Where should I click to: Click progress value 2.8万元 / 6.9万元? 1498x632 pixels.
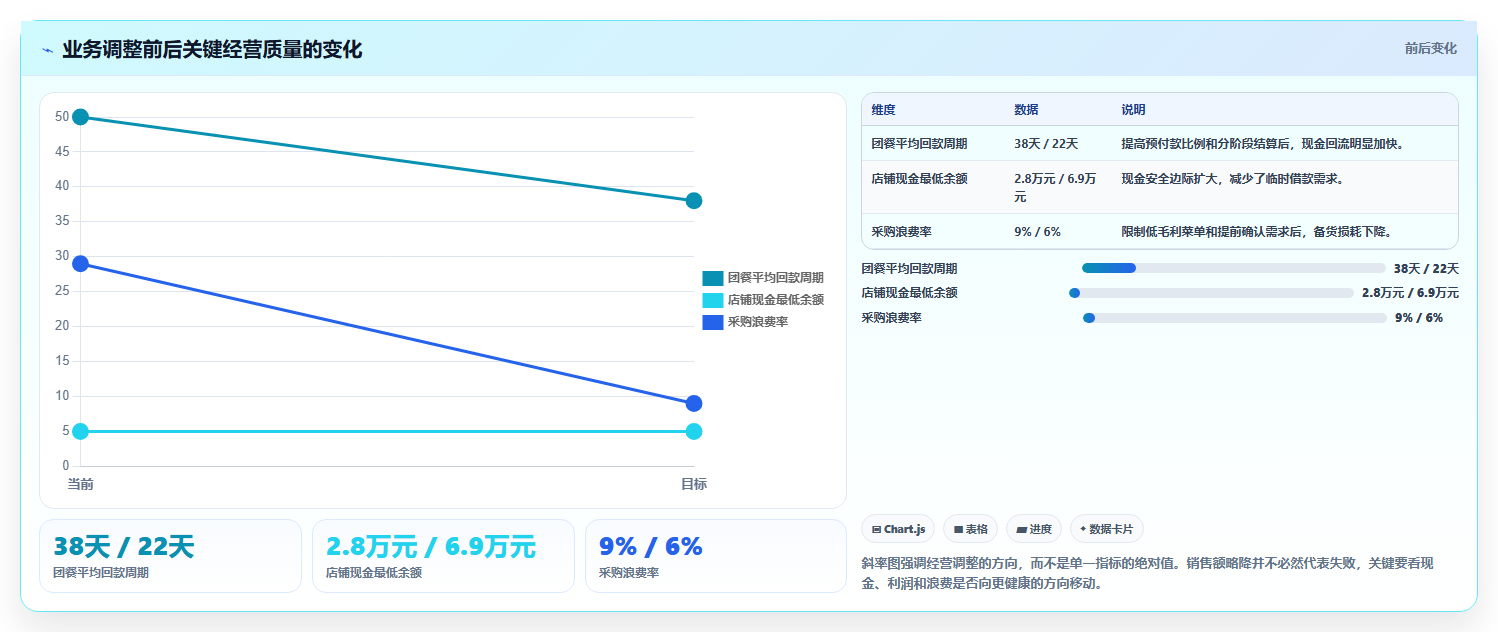[x=1410, y=293]
